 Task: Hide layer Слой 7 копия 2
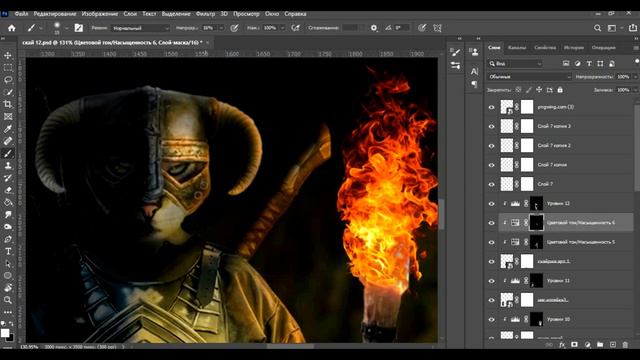tap(491, 146)
